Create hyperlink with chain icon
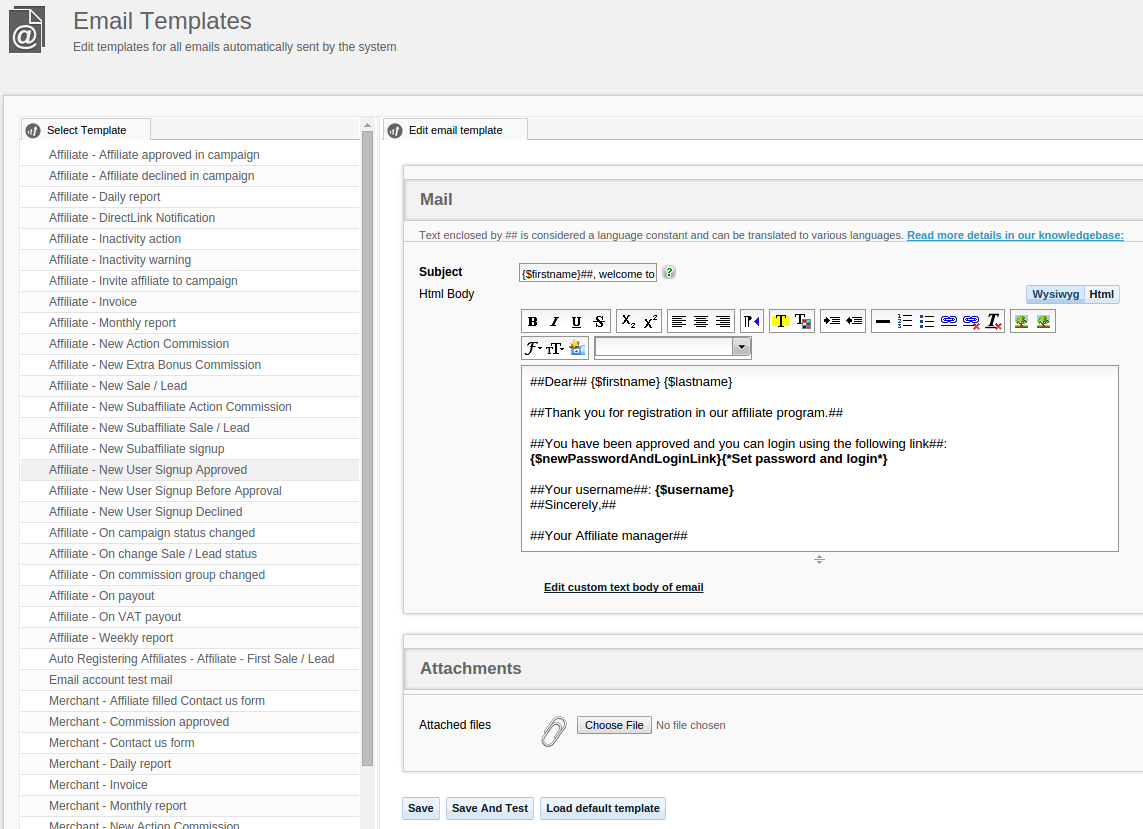 tap(949, 322)
